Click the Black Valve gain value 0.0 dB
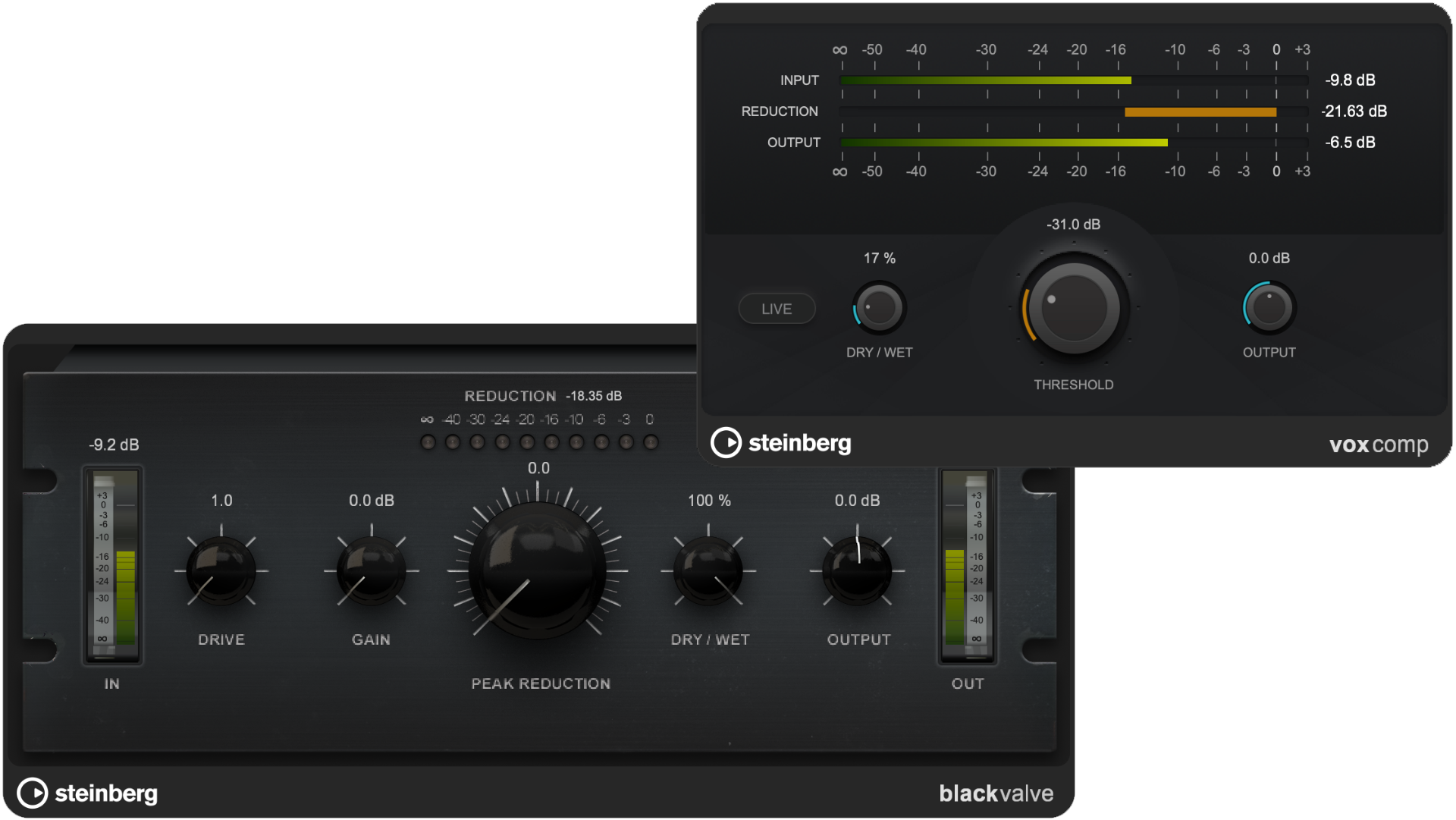This screenshot has height=820, width=1456. [x=372, y=501]
